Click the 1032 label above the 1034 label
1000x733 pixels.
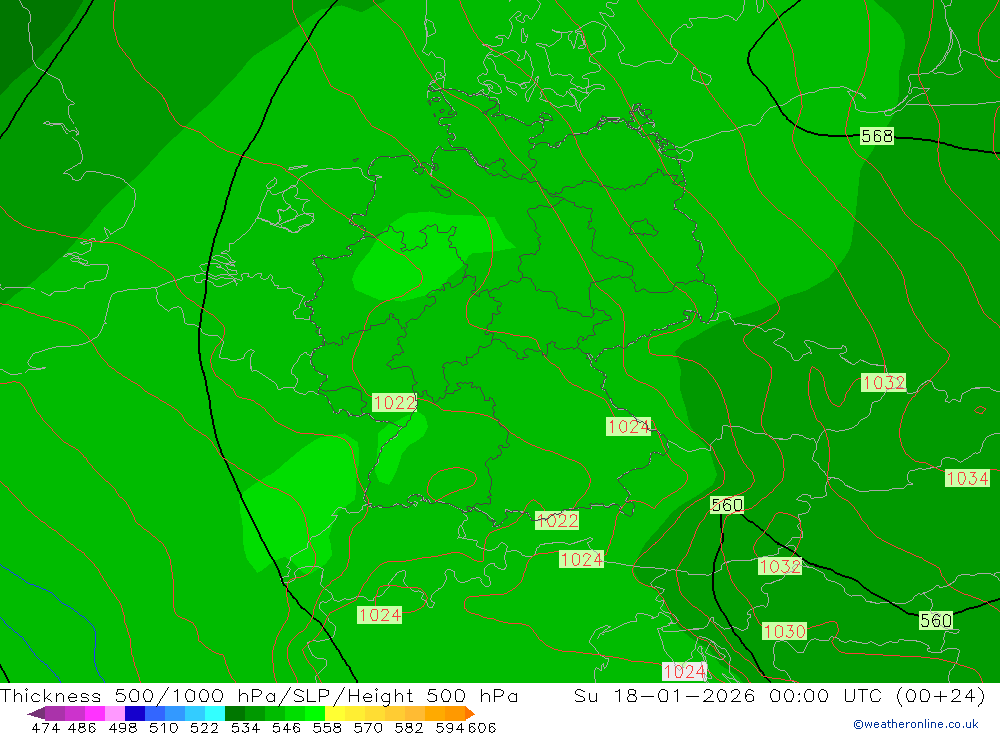pyautogui.click(x=883, y=382)
